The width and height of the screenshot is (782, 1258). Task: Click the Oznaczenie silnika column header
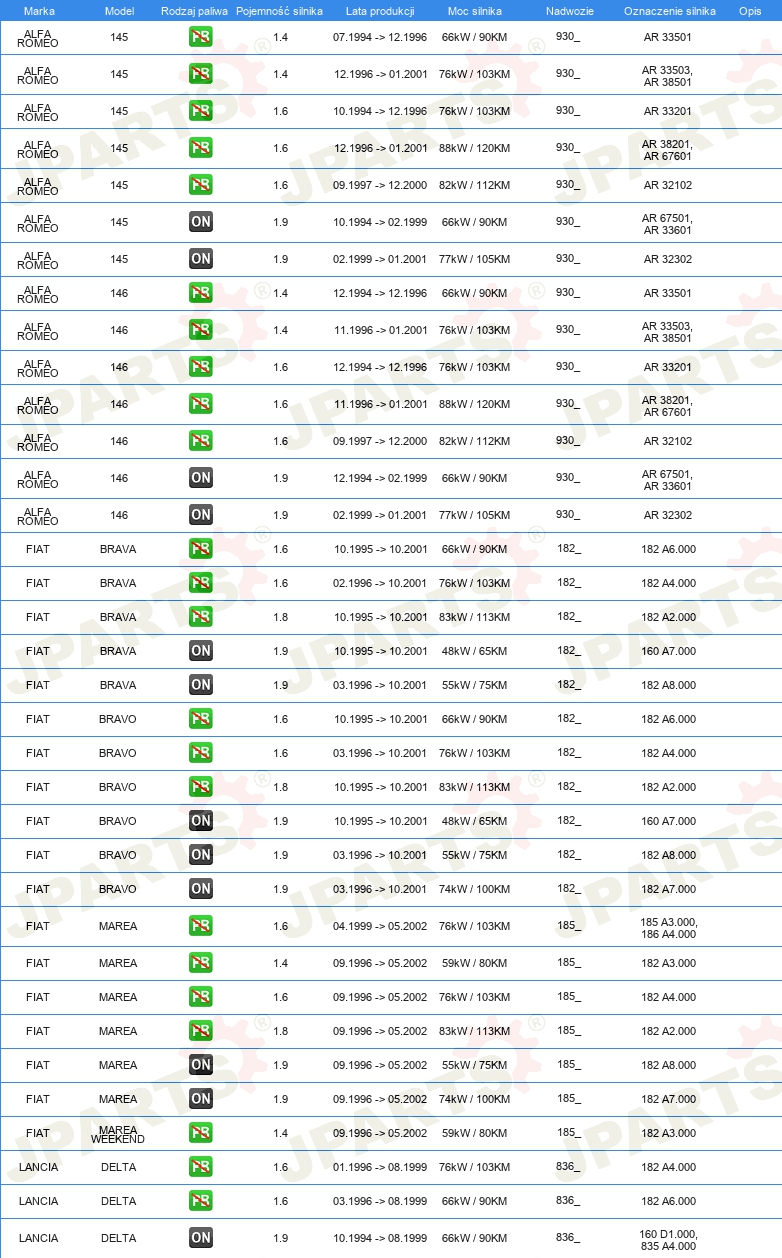pyautogui.click(x=669, y=11)
